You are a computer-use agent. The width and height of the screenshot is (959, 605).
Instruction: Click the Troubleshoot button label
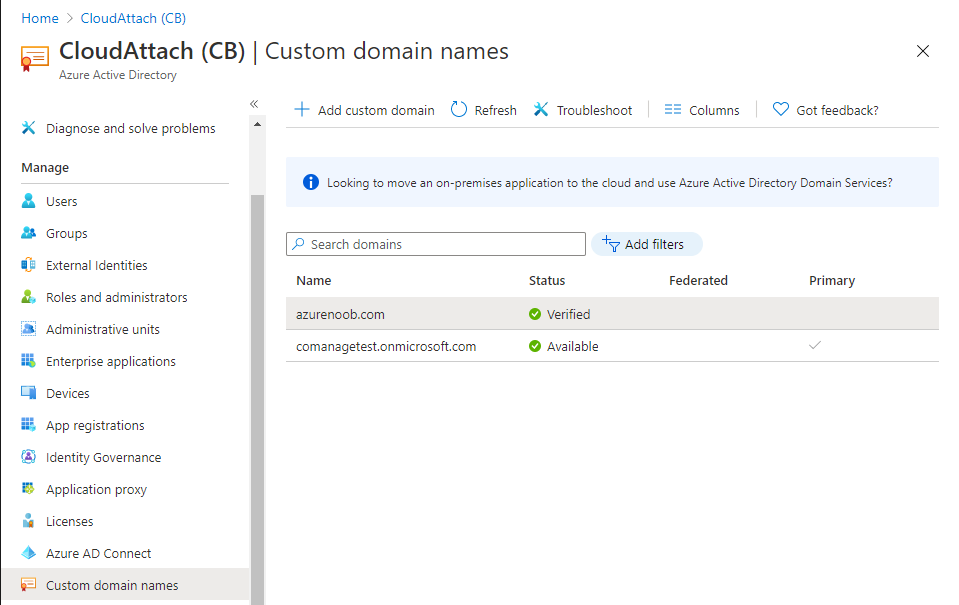coord(594,110)
